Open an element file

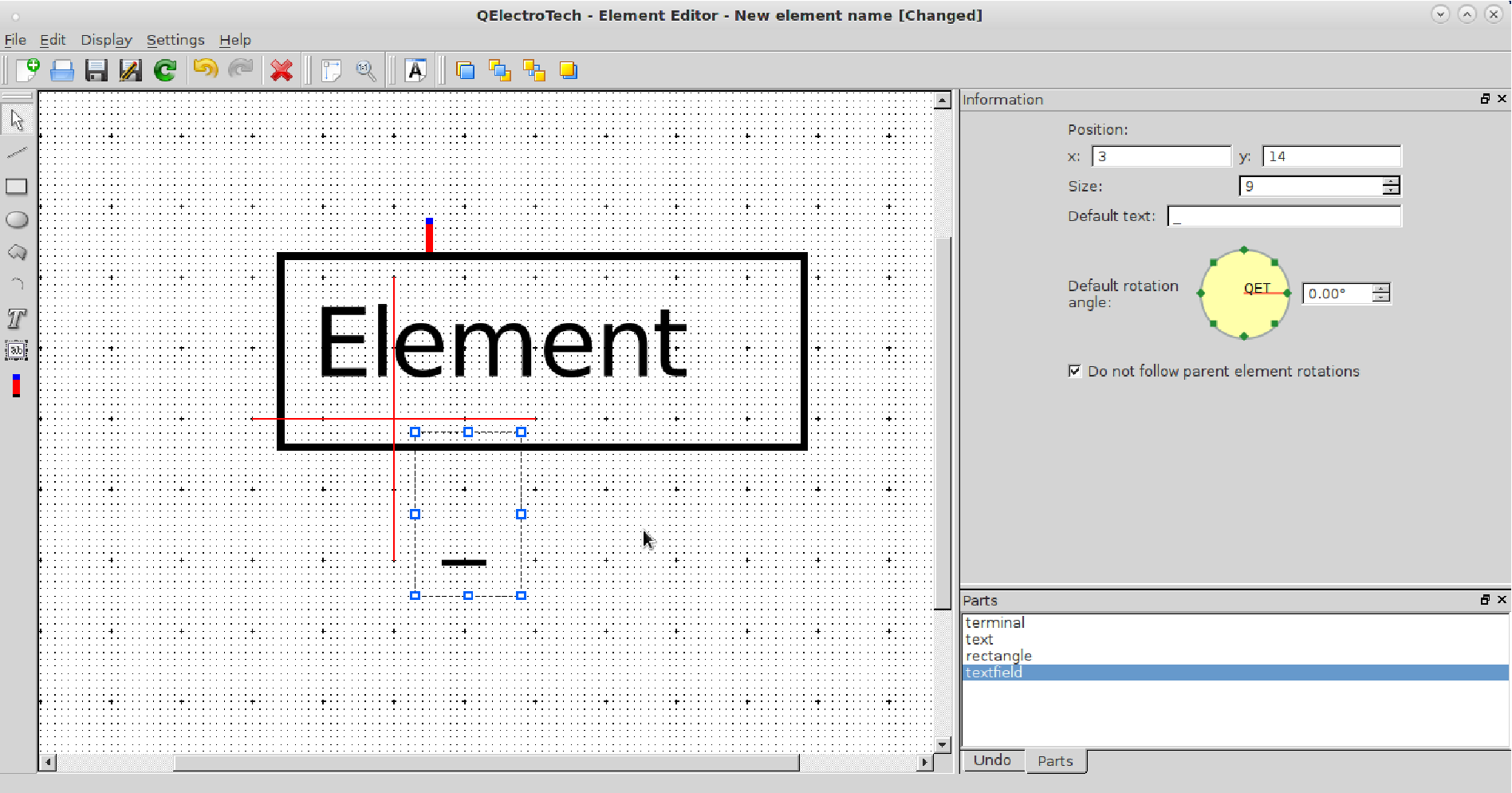(x=62, y=70)
